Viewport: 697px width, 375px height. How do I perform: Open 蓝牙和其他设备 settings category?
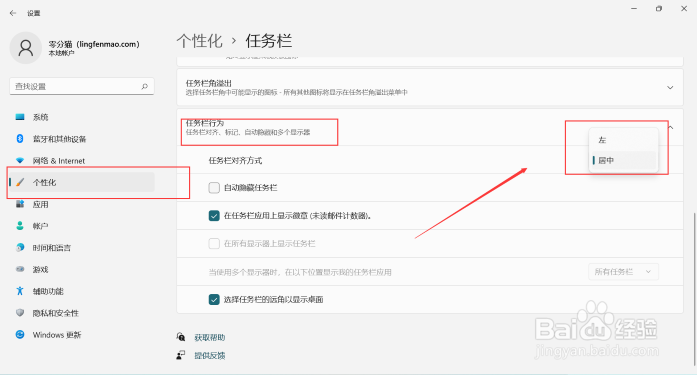[x=82, y=139]
